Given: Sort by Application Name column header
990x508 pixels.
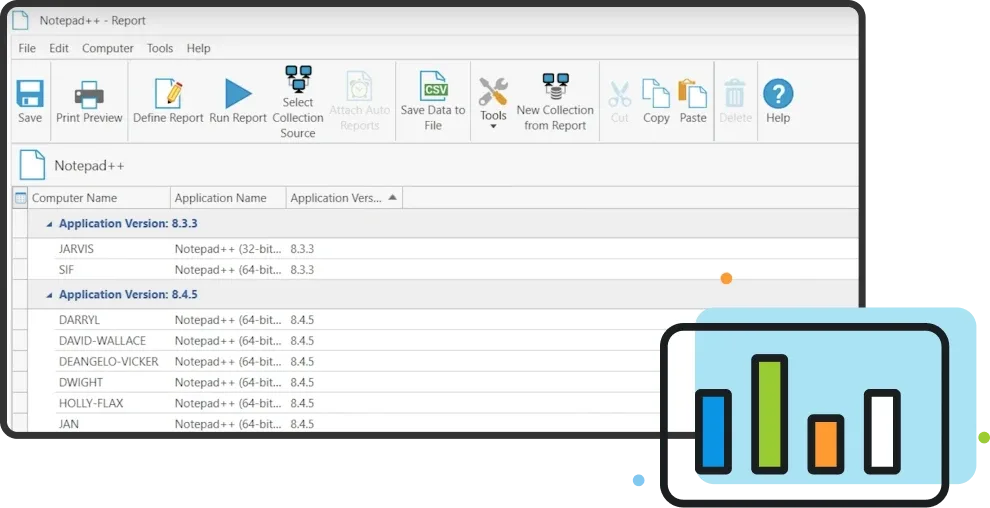Looking at the screenshot, I should click(228, 198).
